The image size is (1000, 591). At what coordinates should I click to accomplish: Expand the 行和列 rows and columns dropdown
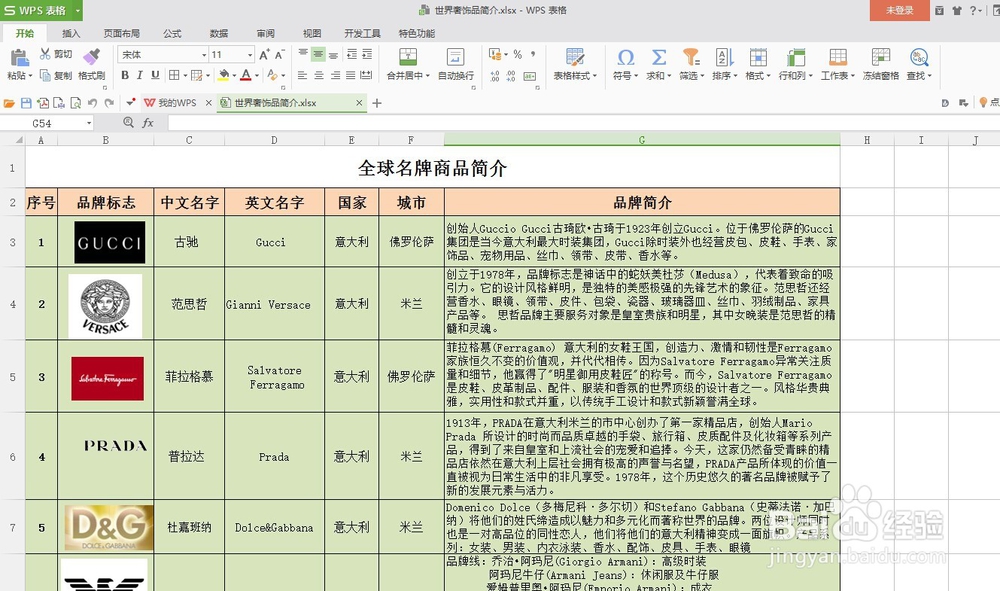point(810,76)
